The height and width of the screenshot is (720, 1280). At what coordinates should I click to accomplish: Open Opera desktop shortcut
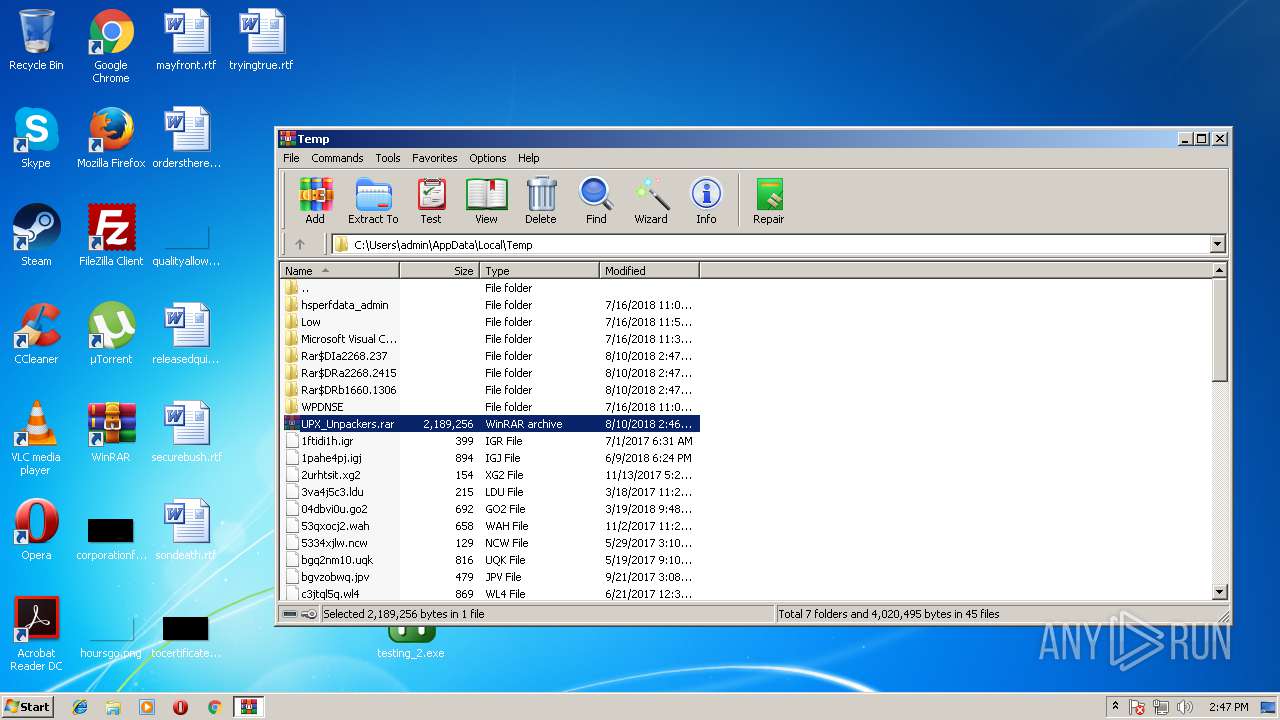click(x=36, y=530)
